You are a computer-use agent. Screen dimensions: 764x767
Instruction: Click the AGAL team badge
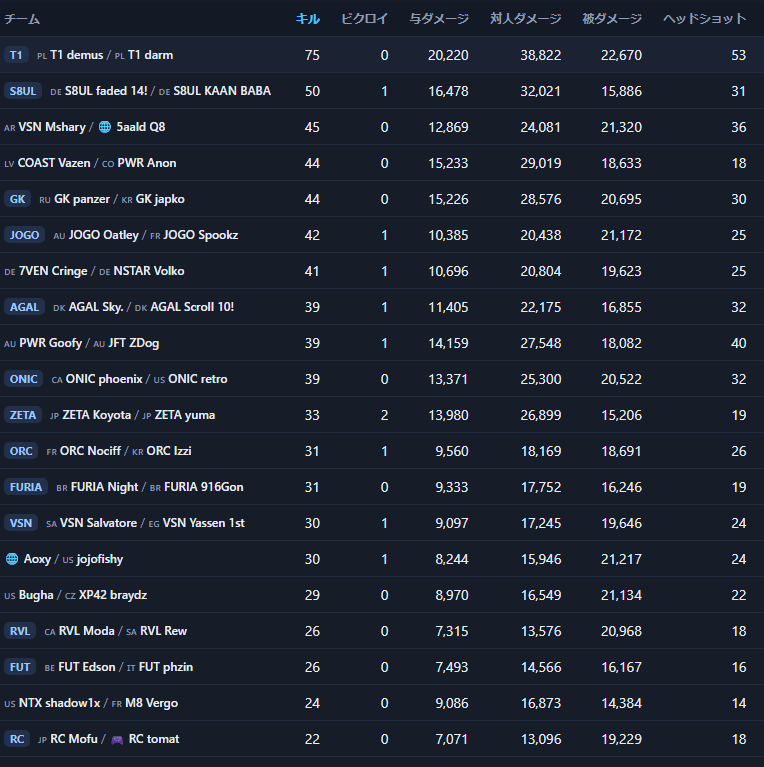click(x=24, y=307)
